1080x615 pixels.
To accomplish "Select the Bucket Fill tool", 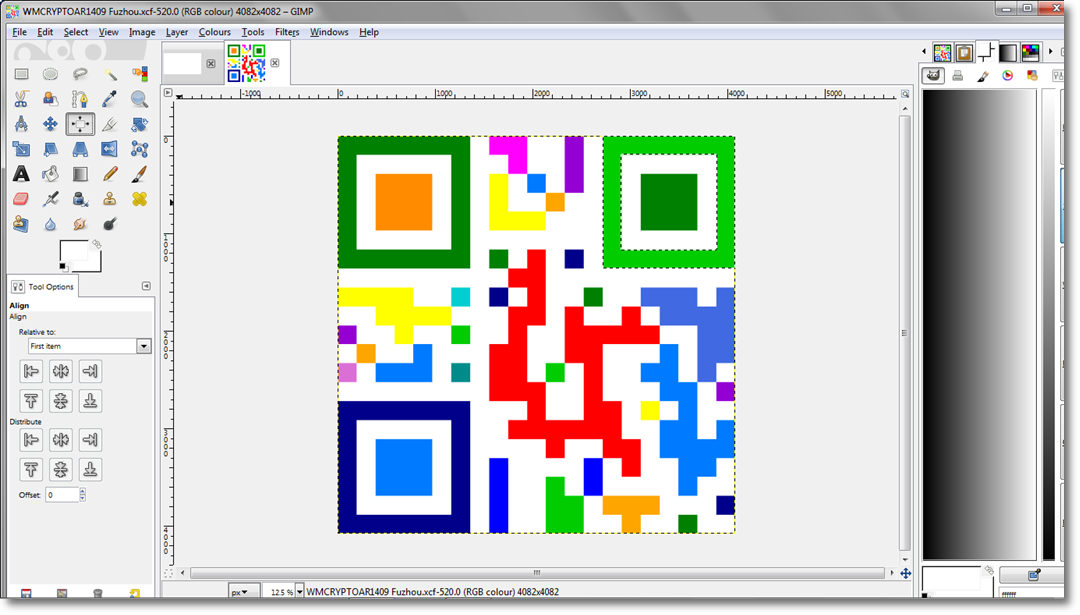I will pyautogui.click(x=50, y=174).
